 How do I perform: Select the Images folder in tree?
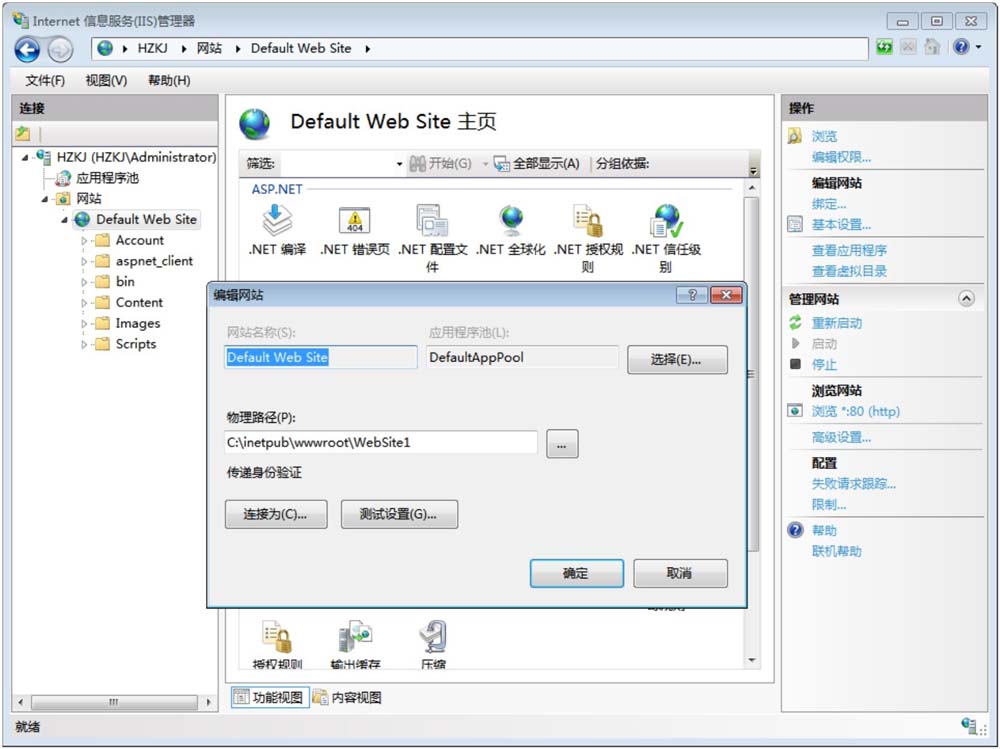click(x=138, y=323)
